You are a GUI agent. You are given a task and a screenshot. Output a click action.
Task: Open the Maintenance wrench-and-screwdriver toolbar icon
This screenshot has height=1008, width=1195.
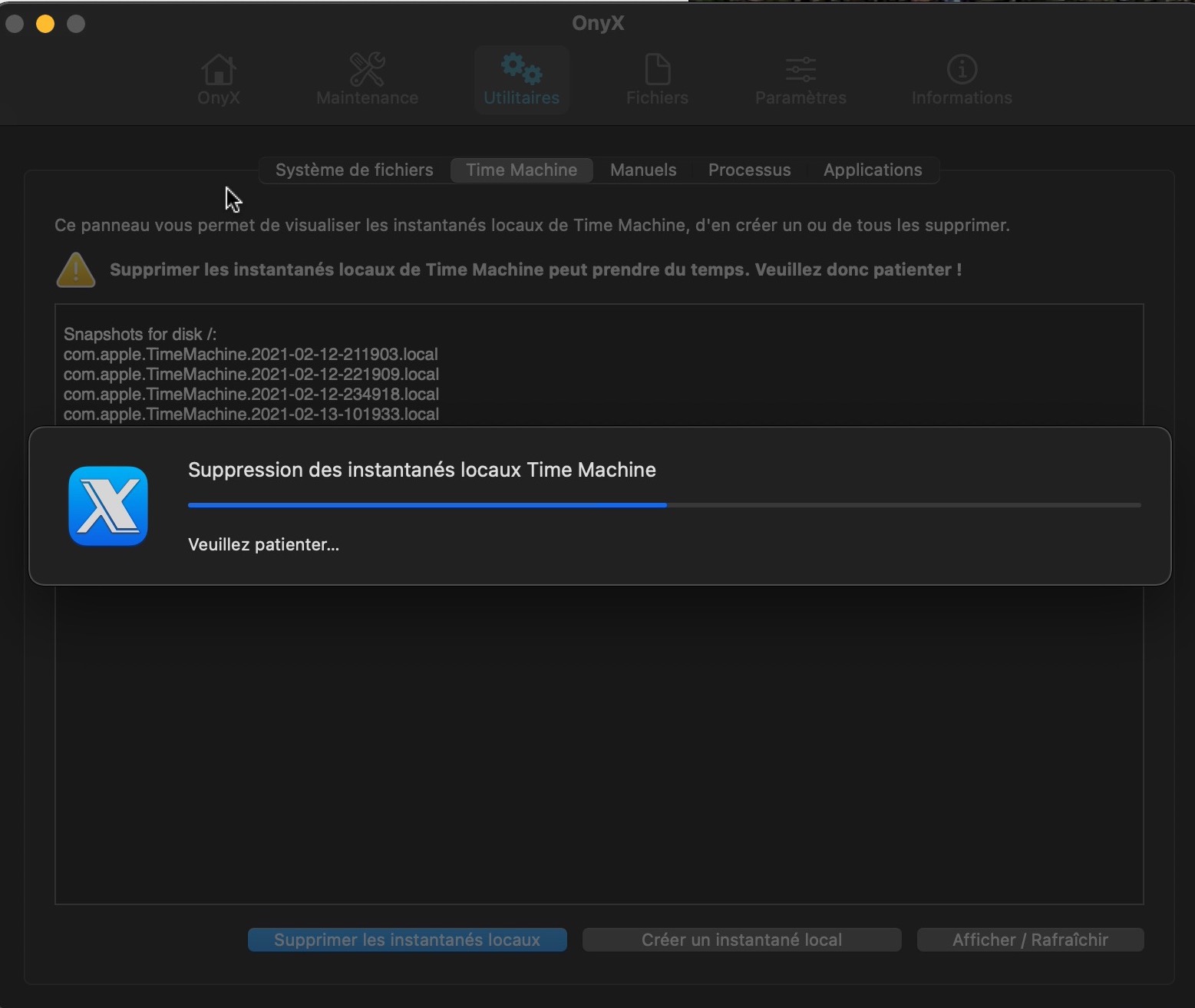(x=367, y=80)
